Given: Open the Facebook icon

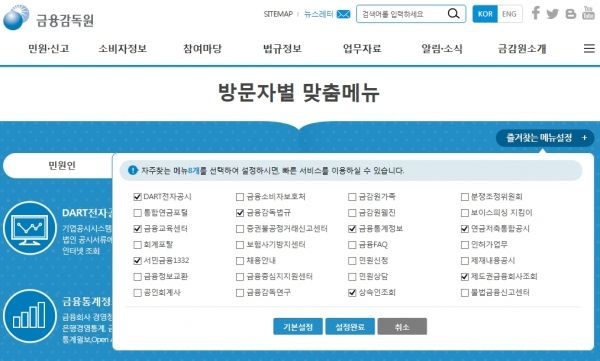Looking at the screenshot, I should click(x=536, y=13).
